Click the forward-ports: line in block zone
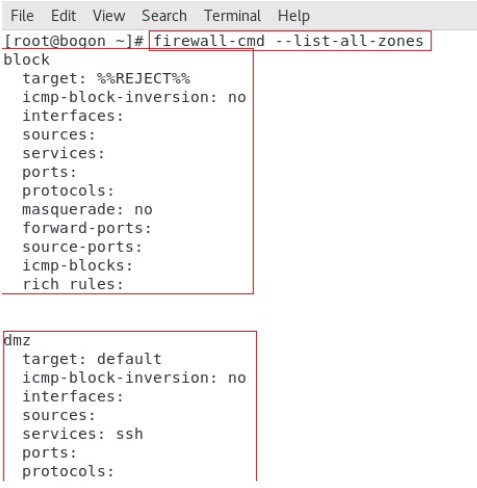This screenshot has width=477, height=488. (x=87, y=228)
